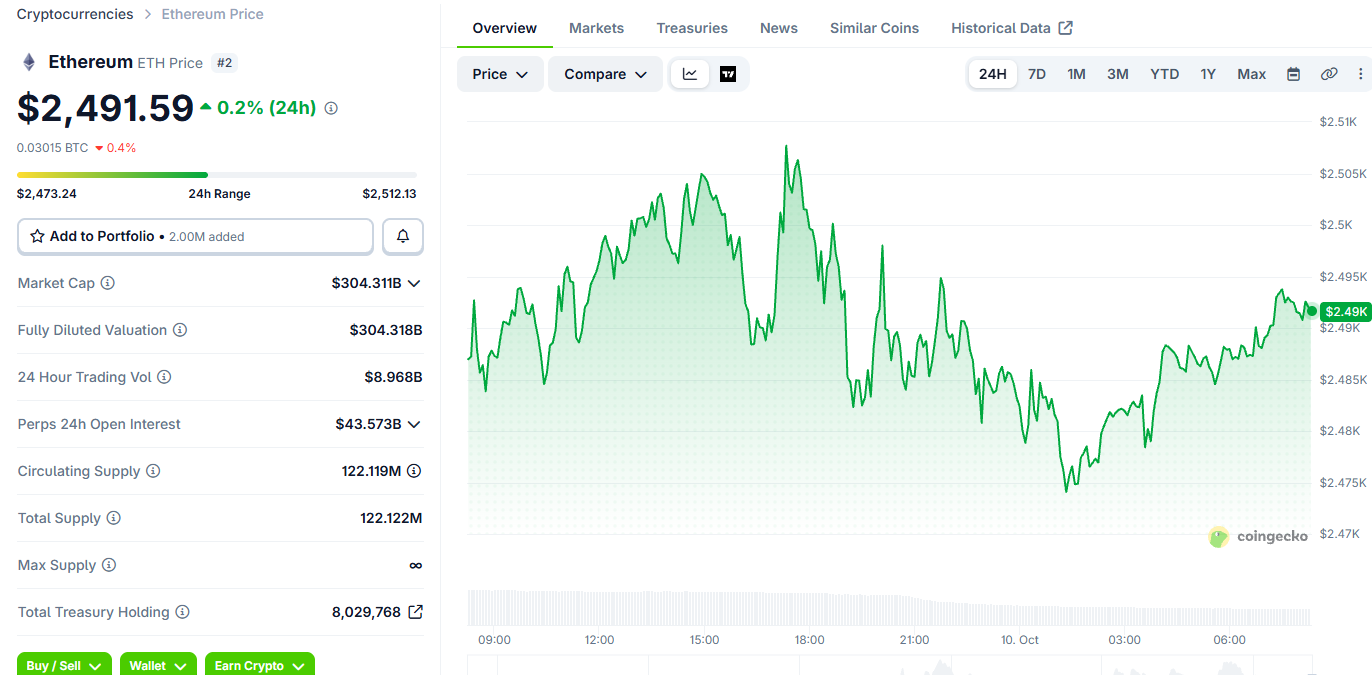This screenshot has height=675, width=1372.
Task: Open the Earn Crypto dropdown
Action: (x=260, y=665)
